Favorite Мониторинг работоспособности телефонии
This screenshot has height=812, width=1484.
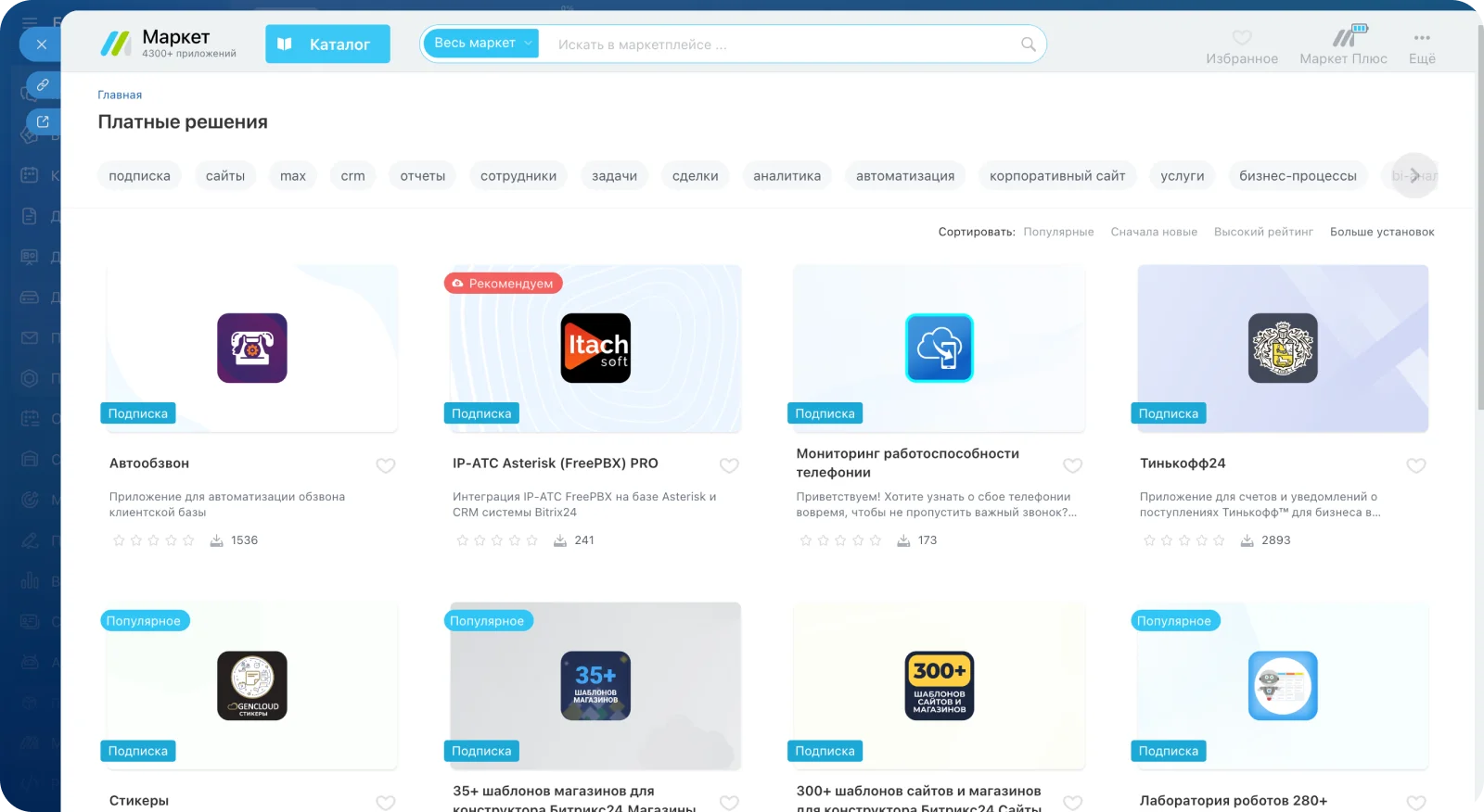point(1073,465)
